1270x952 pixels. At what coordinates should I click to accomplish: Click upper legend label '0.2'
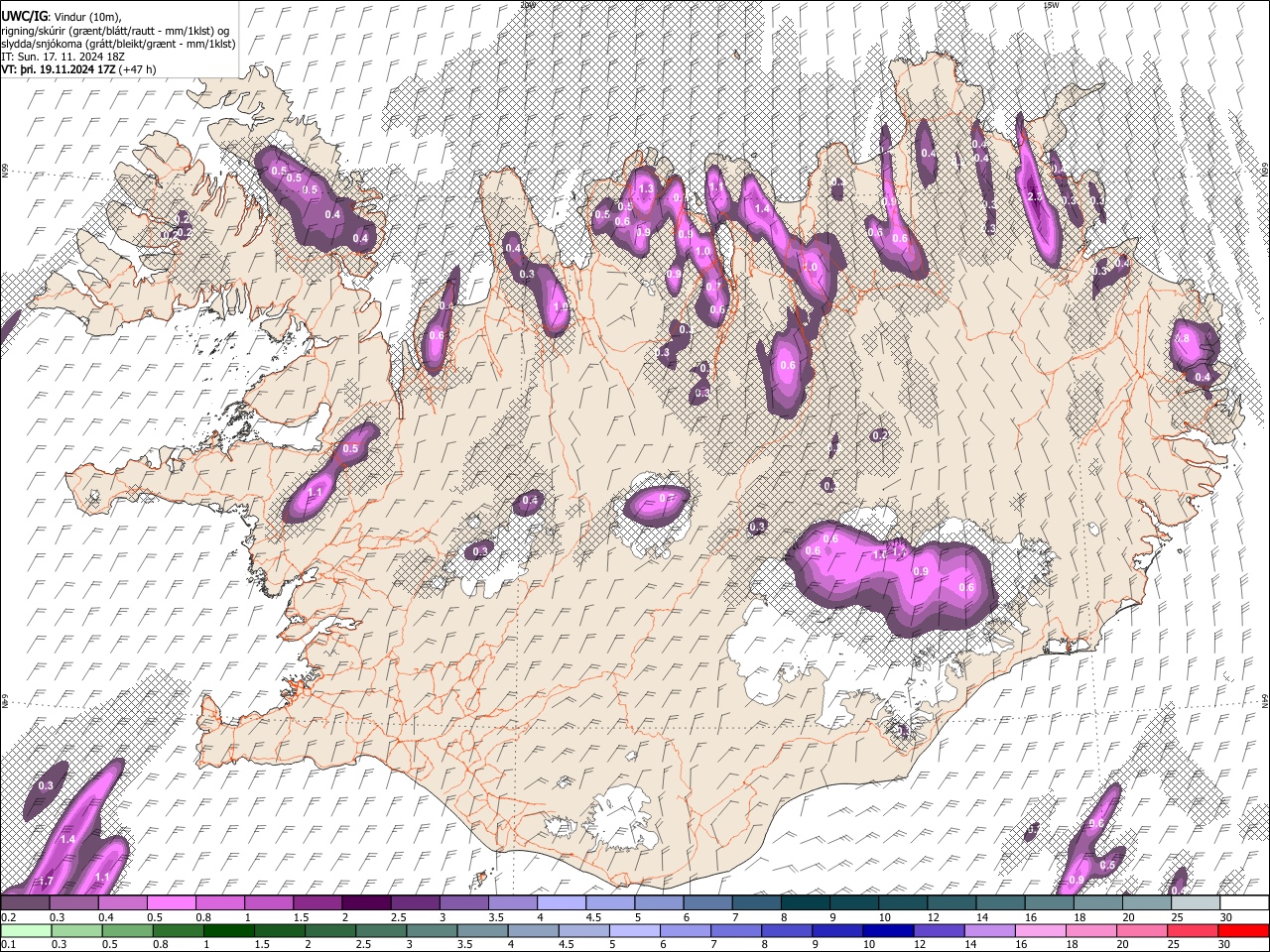coord(9,917)
